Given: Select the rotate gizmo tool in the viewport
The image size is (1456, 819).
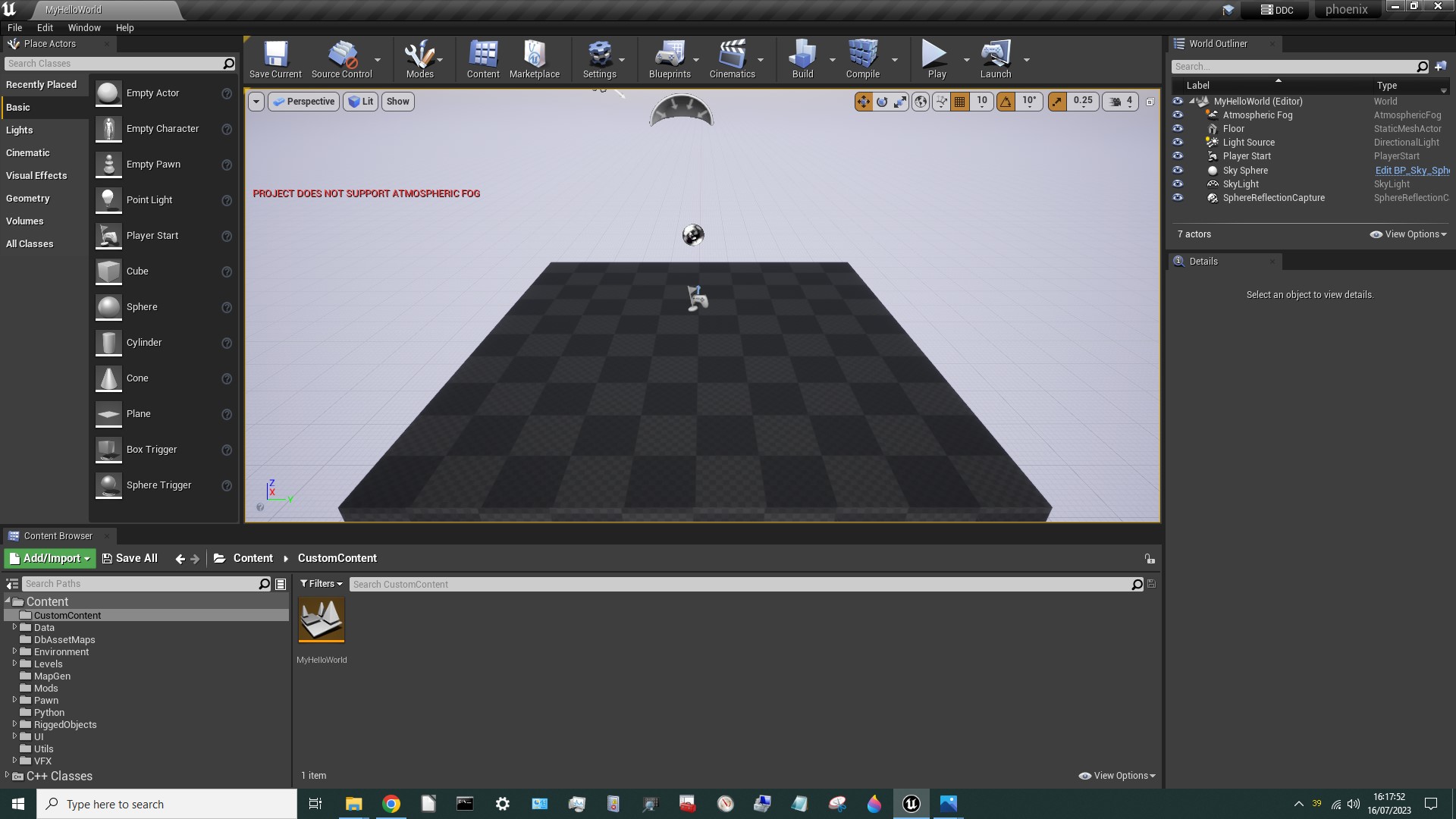Looking at the screenshot, I should [x=882, y=102].
